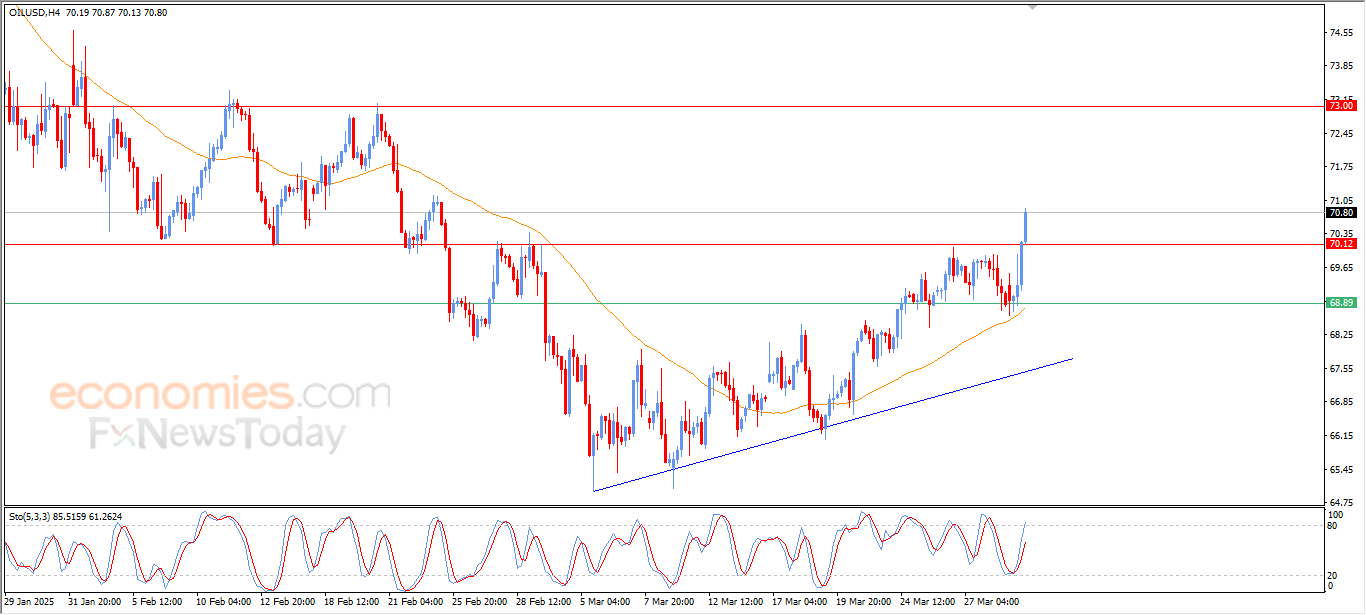
Task: Click the stochastic 20 level label
Action: pyautogui.click(x=1333, y=575)
